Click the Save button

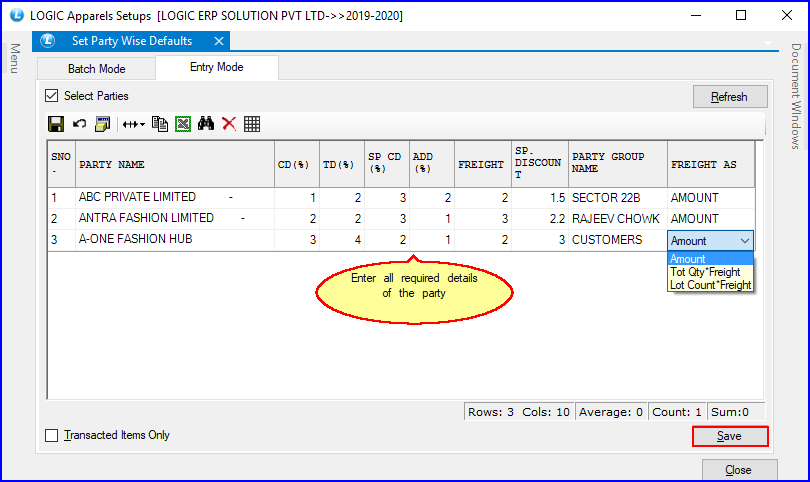click(x=730, y=436)
